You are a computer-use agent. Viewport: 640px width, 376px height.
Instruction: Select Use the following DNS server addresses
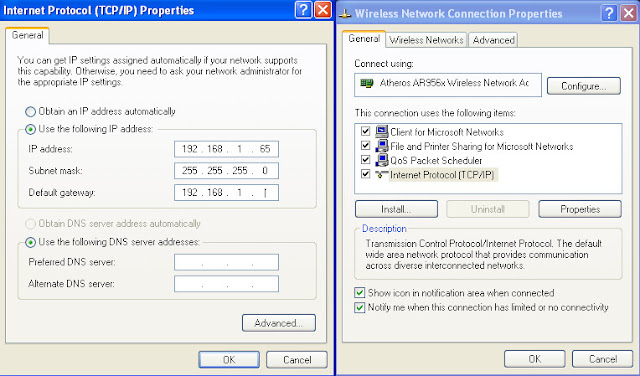point(31,243)
